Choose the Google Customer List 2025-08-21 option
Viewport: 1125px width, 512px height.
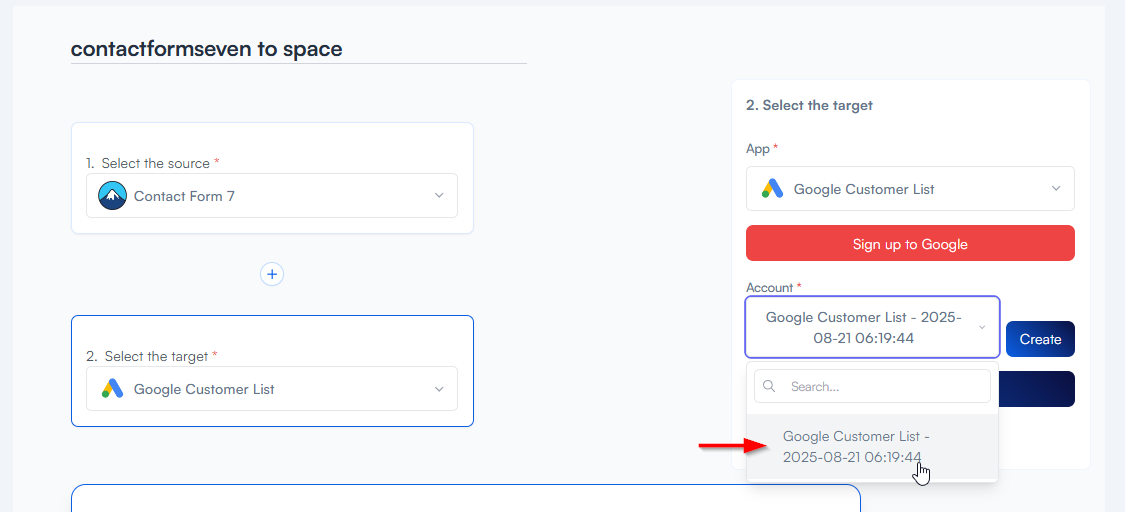tap(856, 447)
